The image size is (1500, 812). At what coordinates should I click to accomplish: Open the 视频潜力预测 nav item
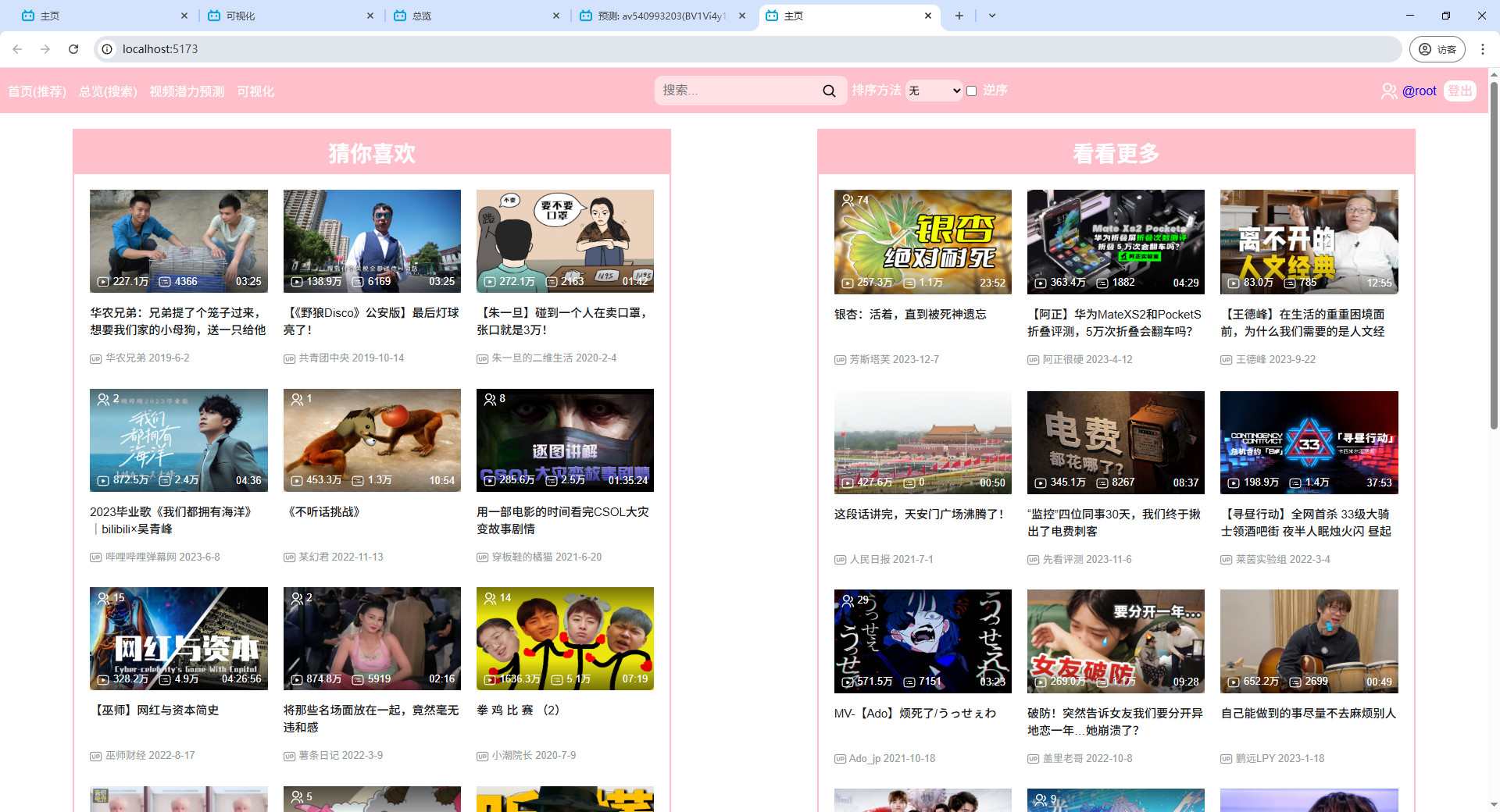pos(187,91)
